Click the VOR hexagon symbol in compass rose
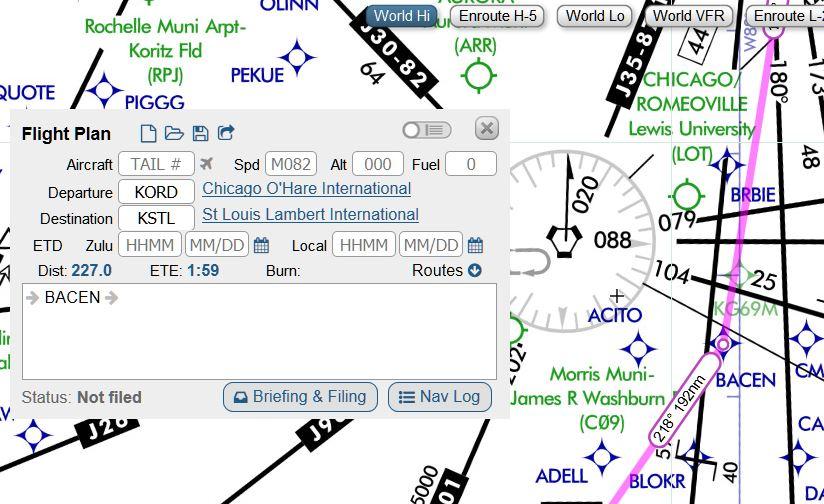Image resolution: width=824 pixels, height=504 pixels. click(564, 241)
